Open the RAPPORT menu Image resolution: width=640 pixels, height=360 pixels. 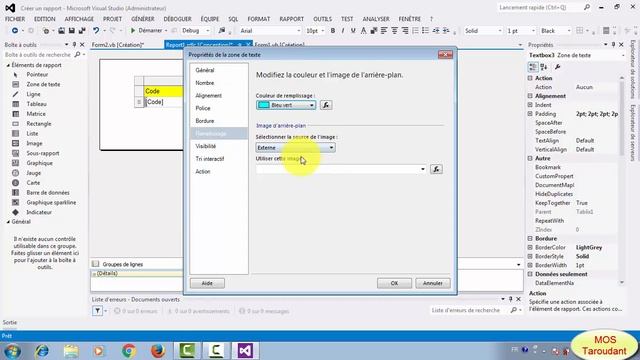coord(291,19)
